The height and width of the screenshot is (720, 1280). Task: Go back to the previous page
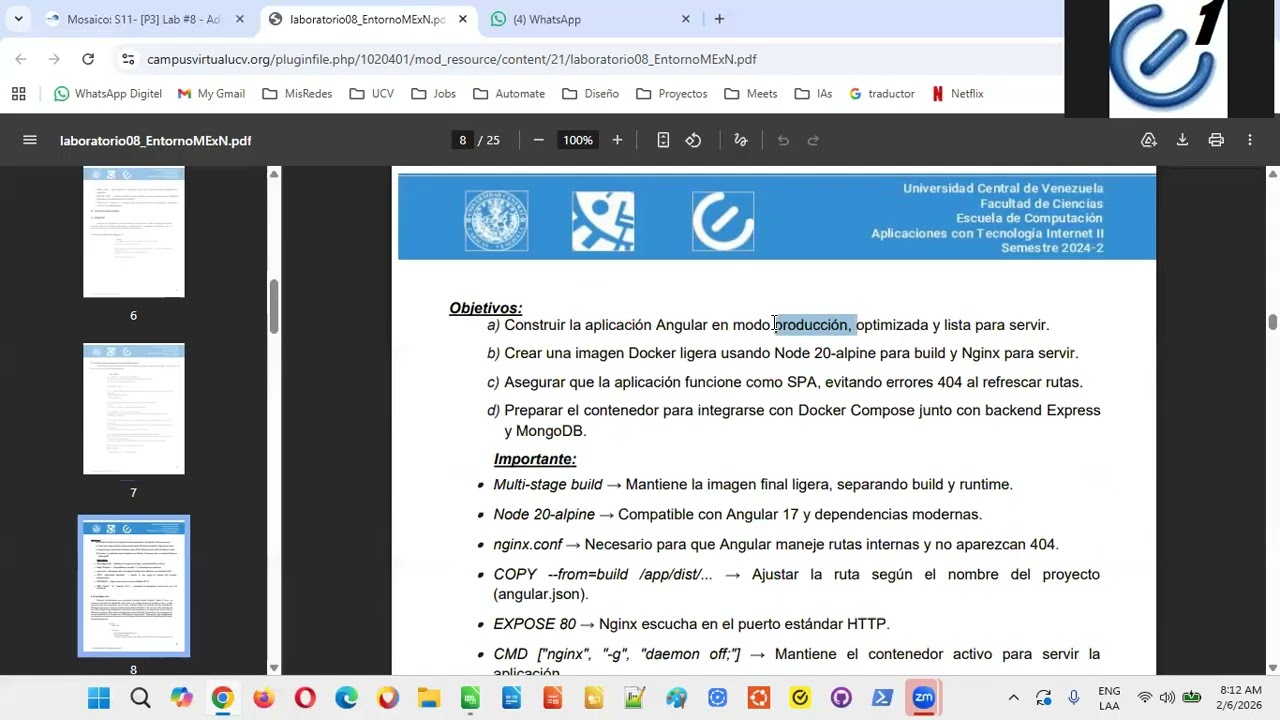click(x=21, y=59)
